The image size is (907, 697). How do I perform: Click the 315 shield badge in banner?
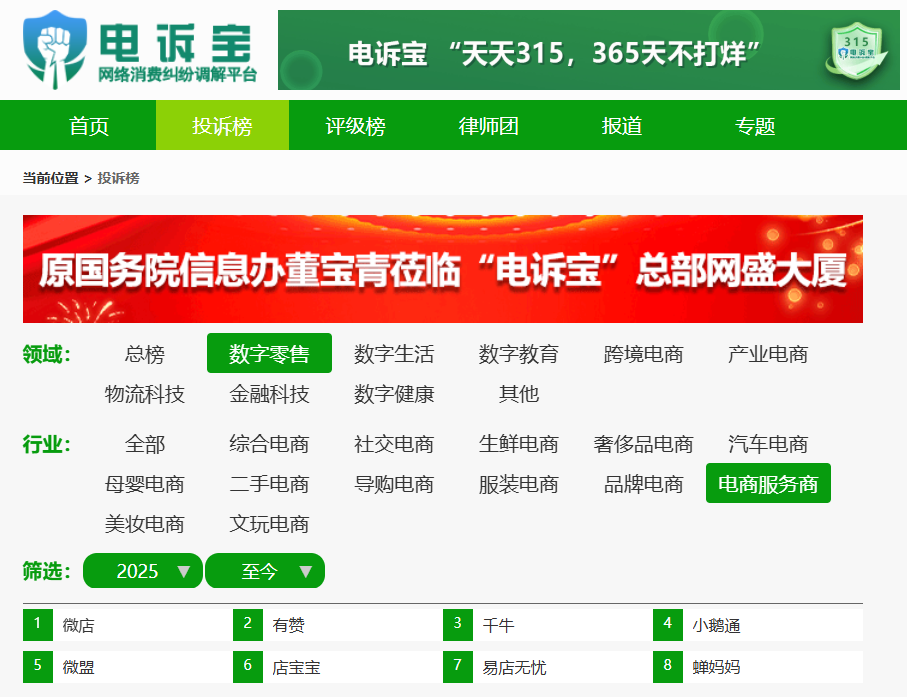click(856, 51)
